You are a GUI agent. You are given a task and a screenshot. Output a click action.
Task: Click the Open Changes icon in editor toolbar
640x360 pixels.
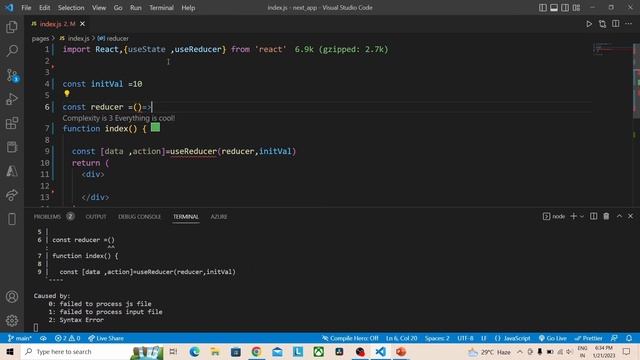(x=602, y=24)
